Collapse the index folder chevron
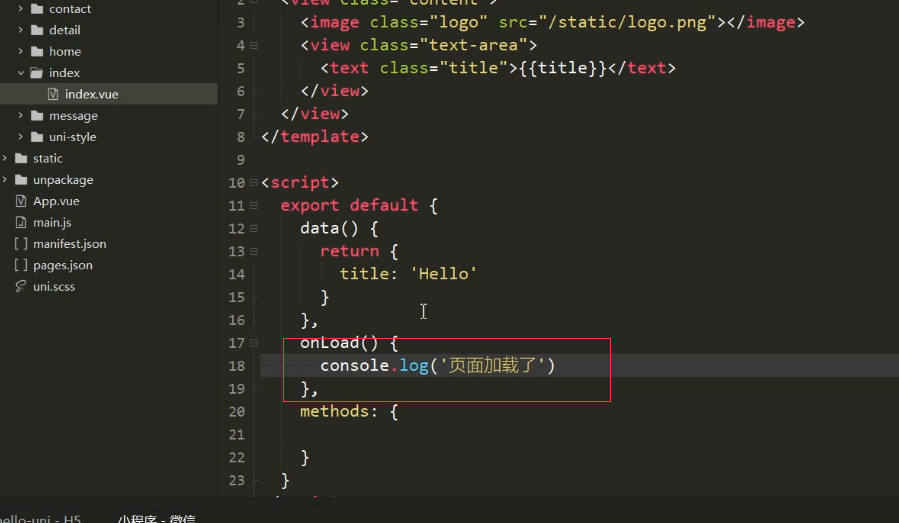Viewport: 899px width, 523px height. coord(21,73)
